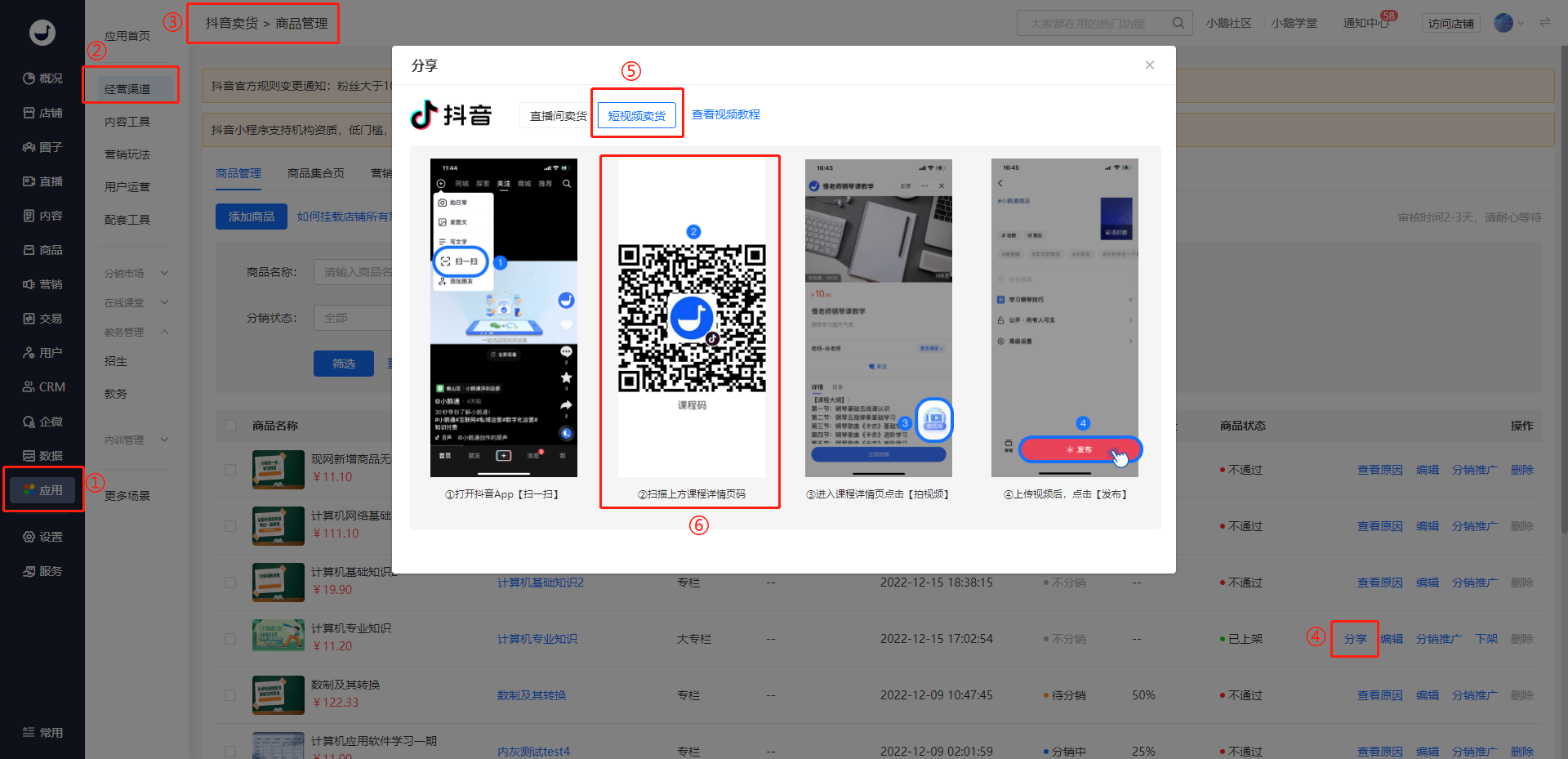This screenshot has height=759, width=1568.
Task: Click the 访问店铺 button
Action: point(1451,24)
